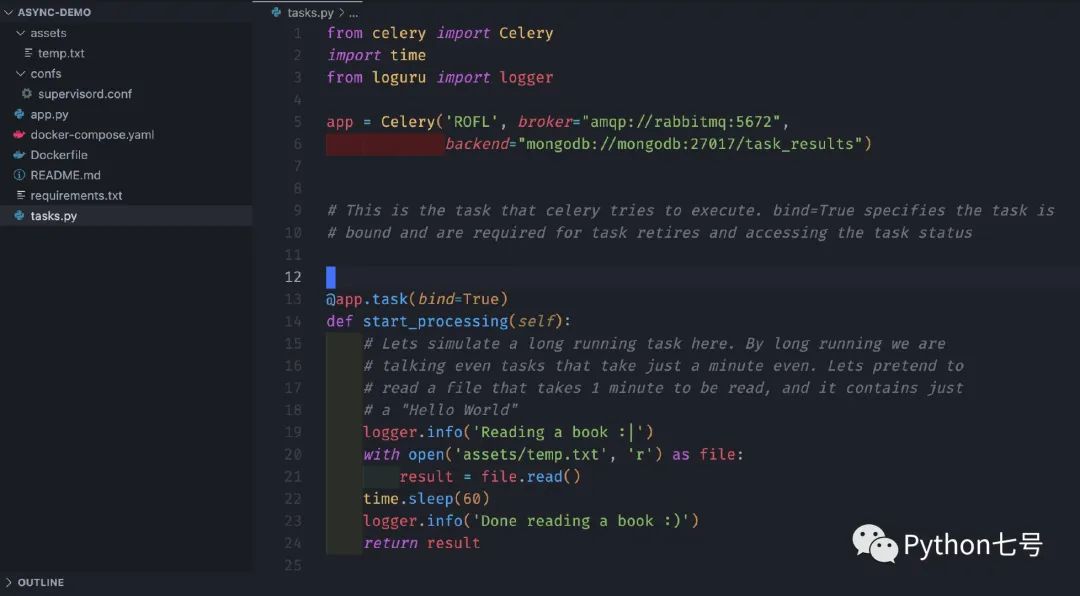Click the confs folder name
Image resolution: width=1080 pixels, height=596 pixels.
pos(45,74)
